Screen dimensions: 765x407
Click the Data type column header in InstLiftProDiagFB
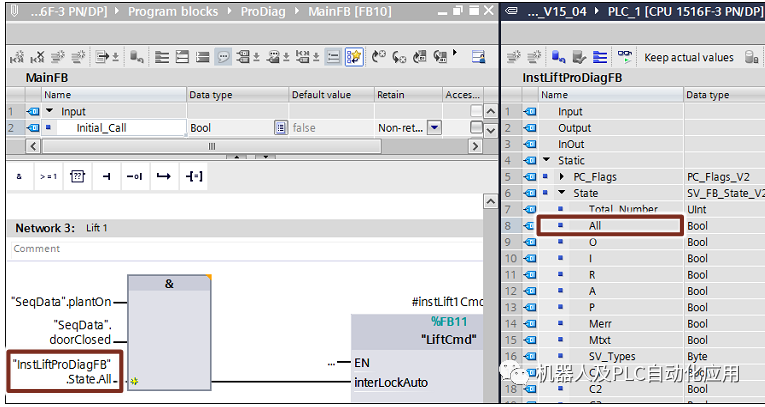click(x=725, y=95)
